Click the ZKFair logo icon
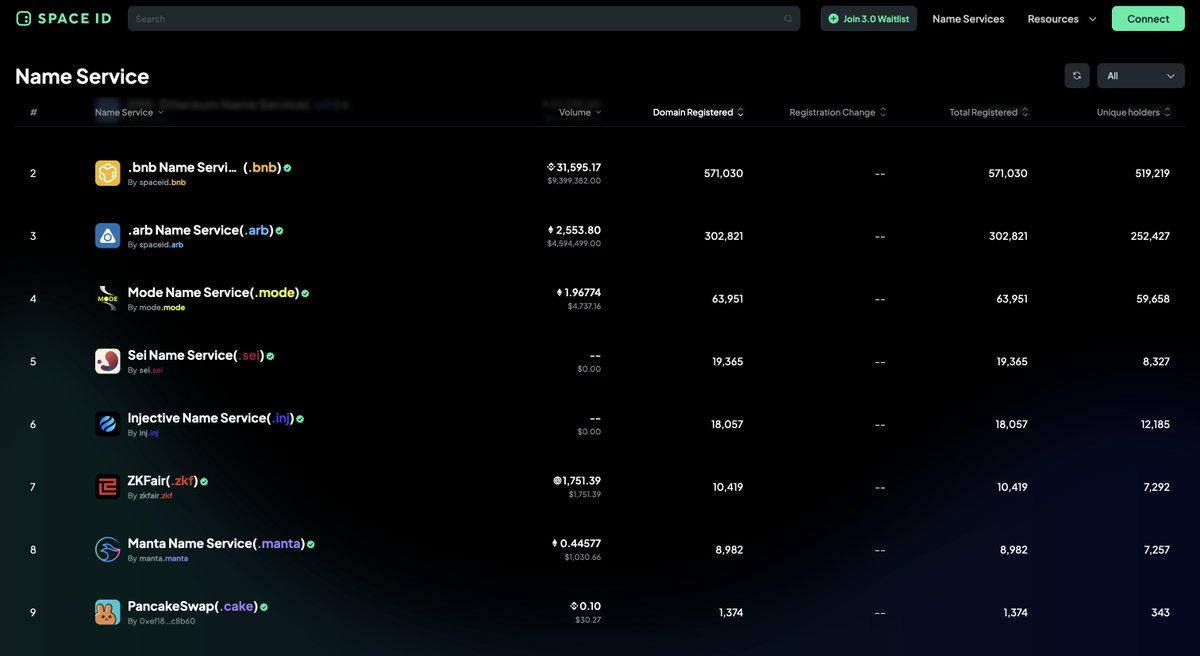Image resolution: width=1200 pixels, height=656 pixels. point(108,487)
